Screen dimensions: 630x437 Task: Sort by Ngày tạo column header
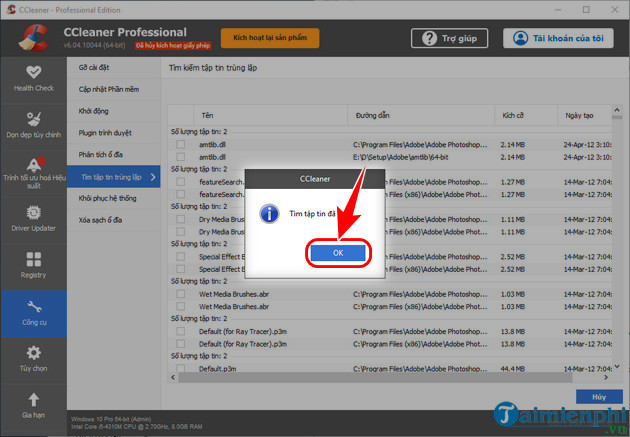point(585,115)
